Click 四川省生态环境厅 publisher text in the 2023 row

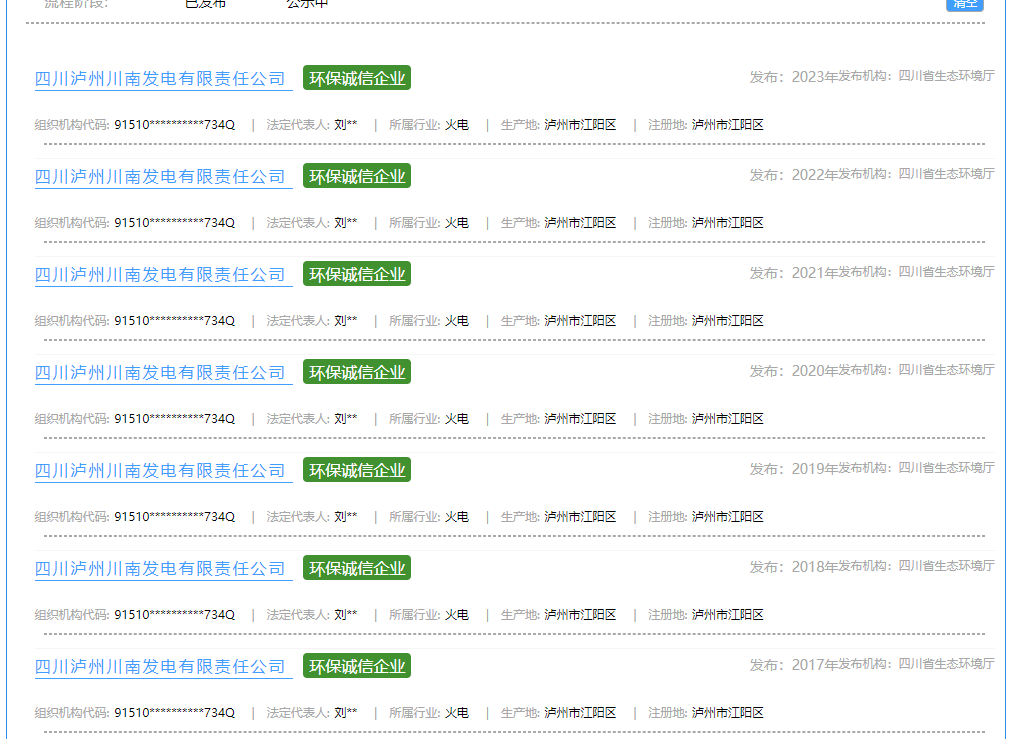946,76
